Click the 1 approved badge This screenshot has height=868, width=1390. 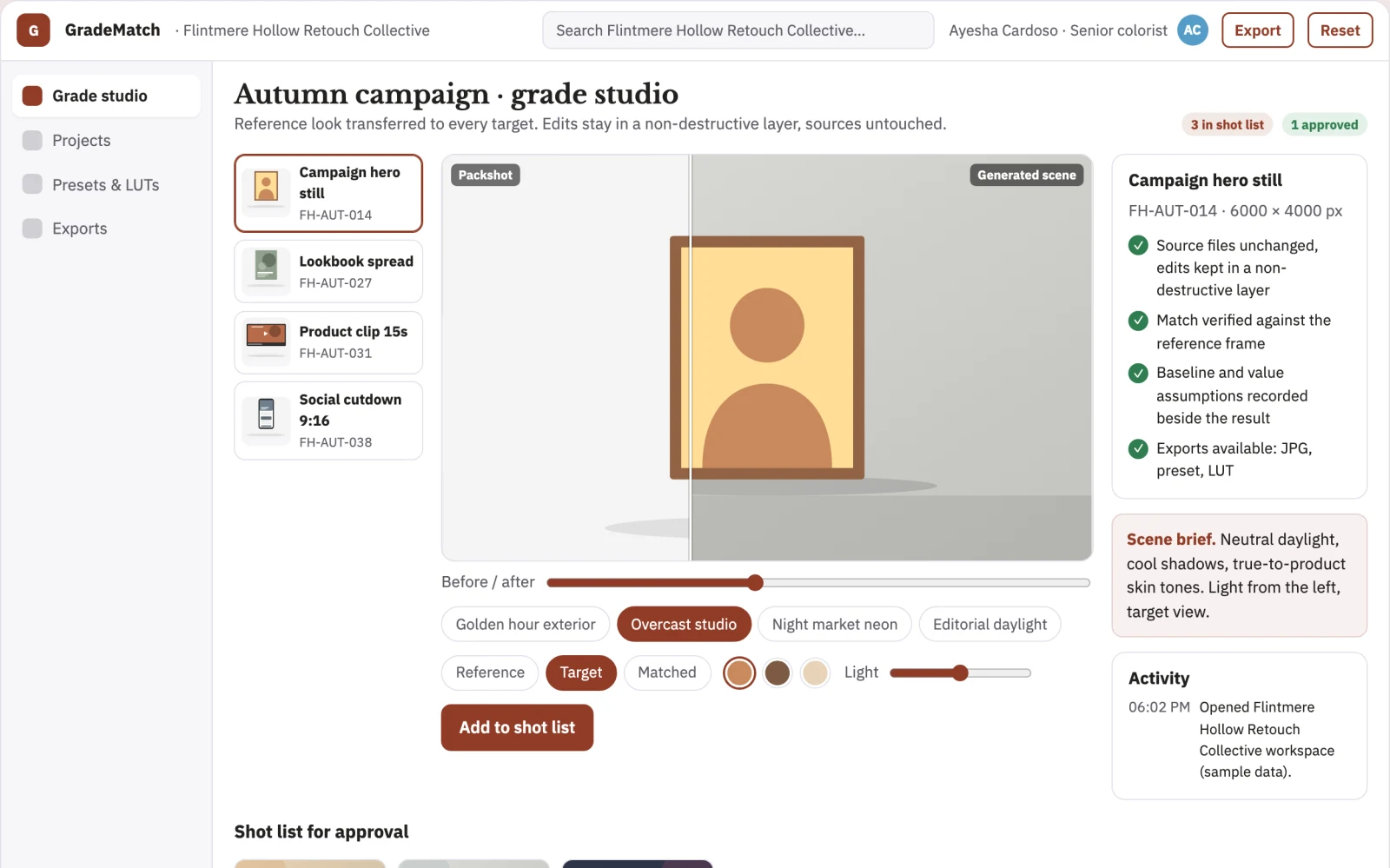pyautogui.click(x=1324, y=125)
